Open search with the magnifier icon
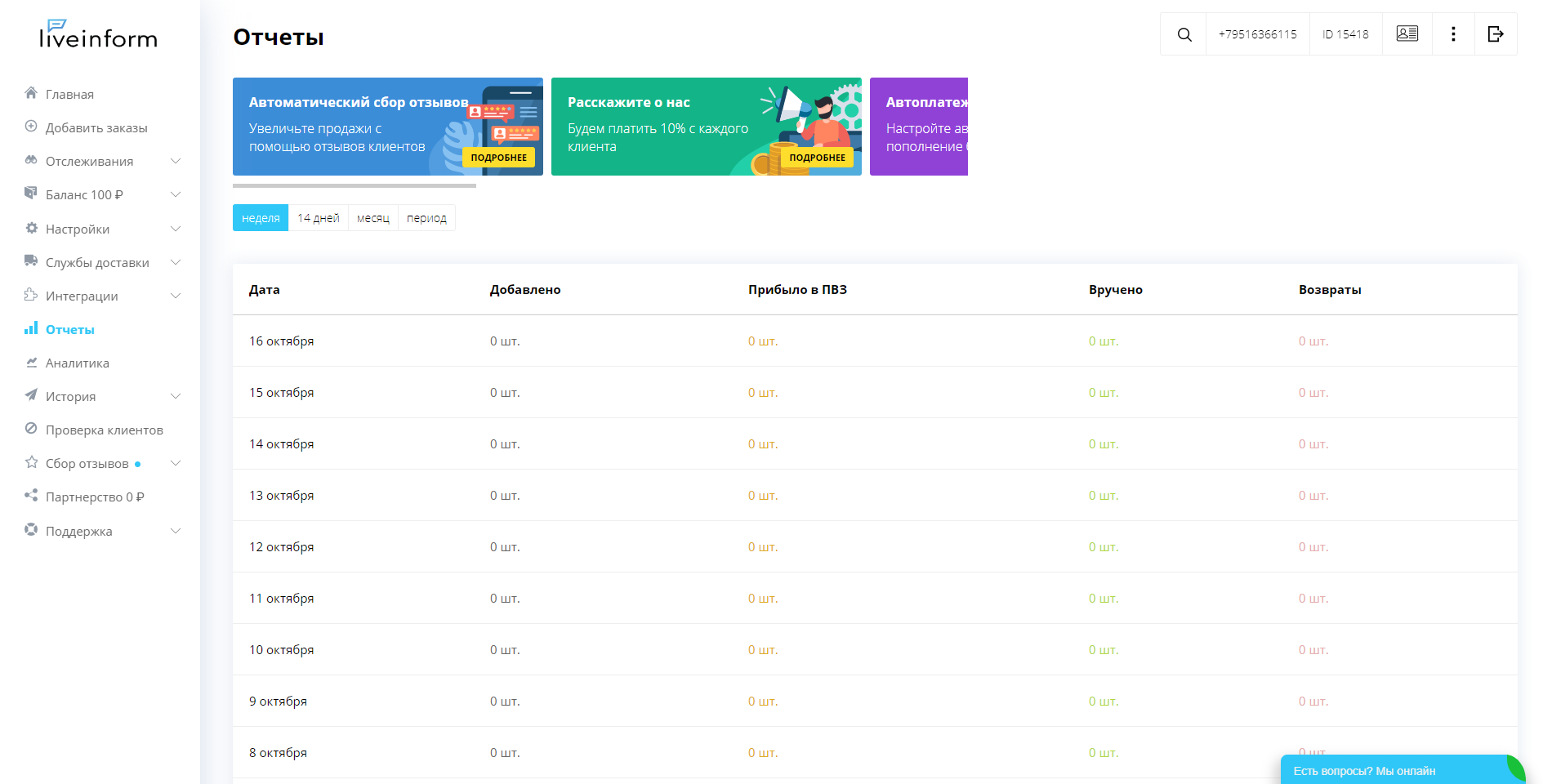This screenshot has height=784, width=1543. 1184,34
